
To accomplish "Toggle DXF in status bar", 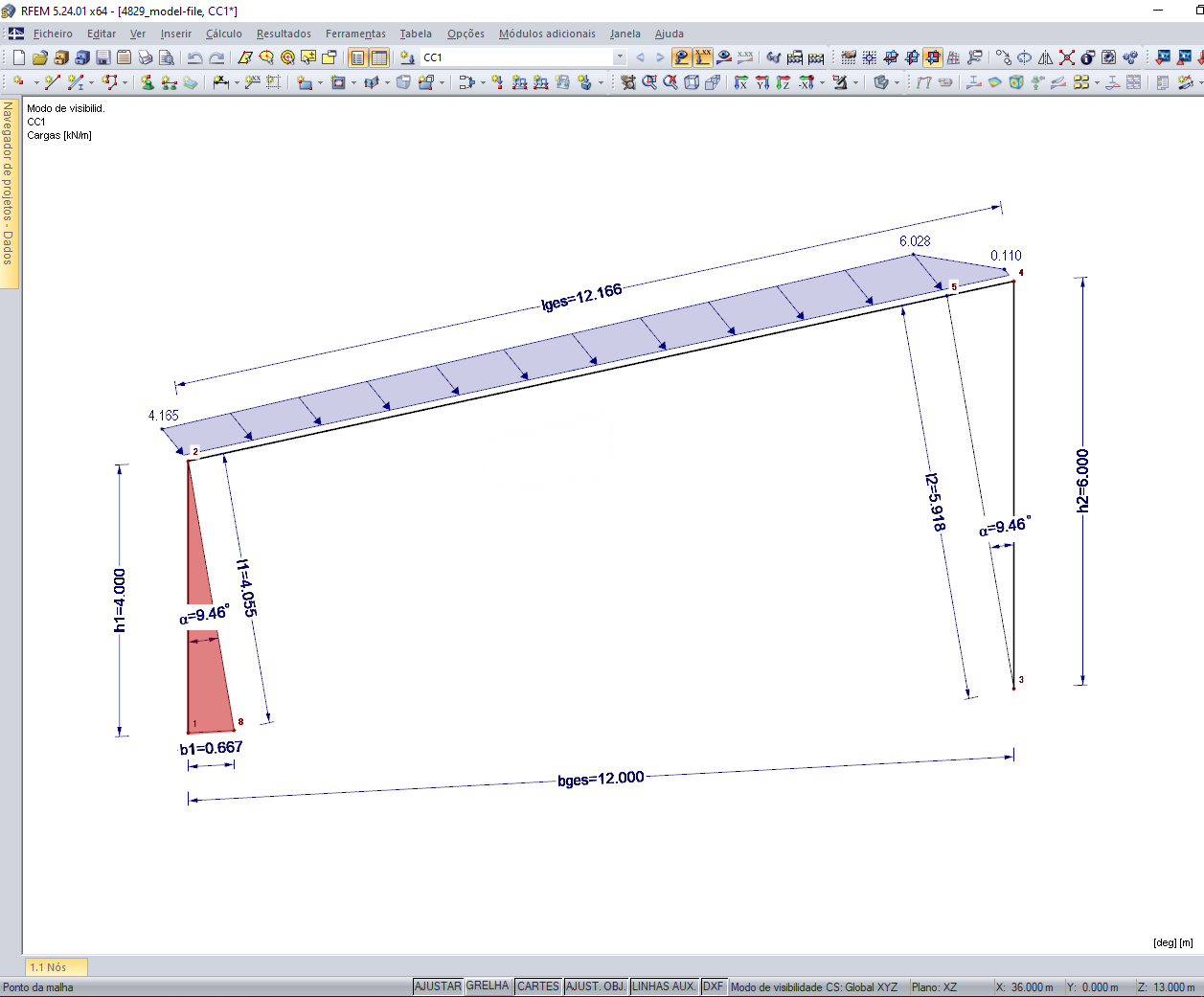I will coord(714,986).
